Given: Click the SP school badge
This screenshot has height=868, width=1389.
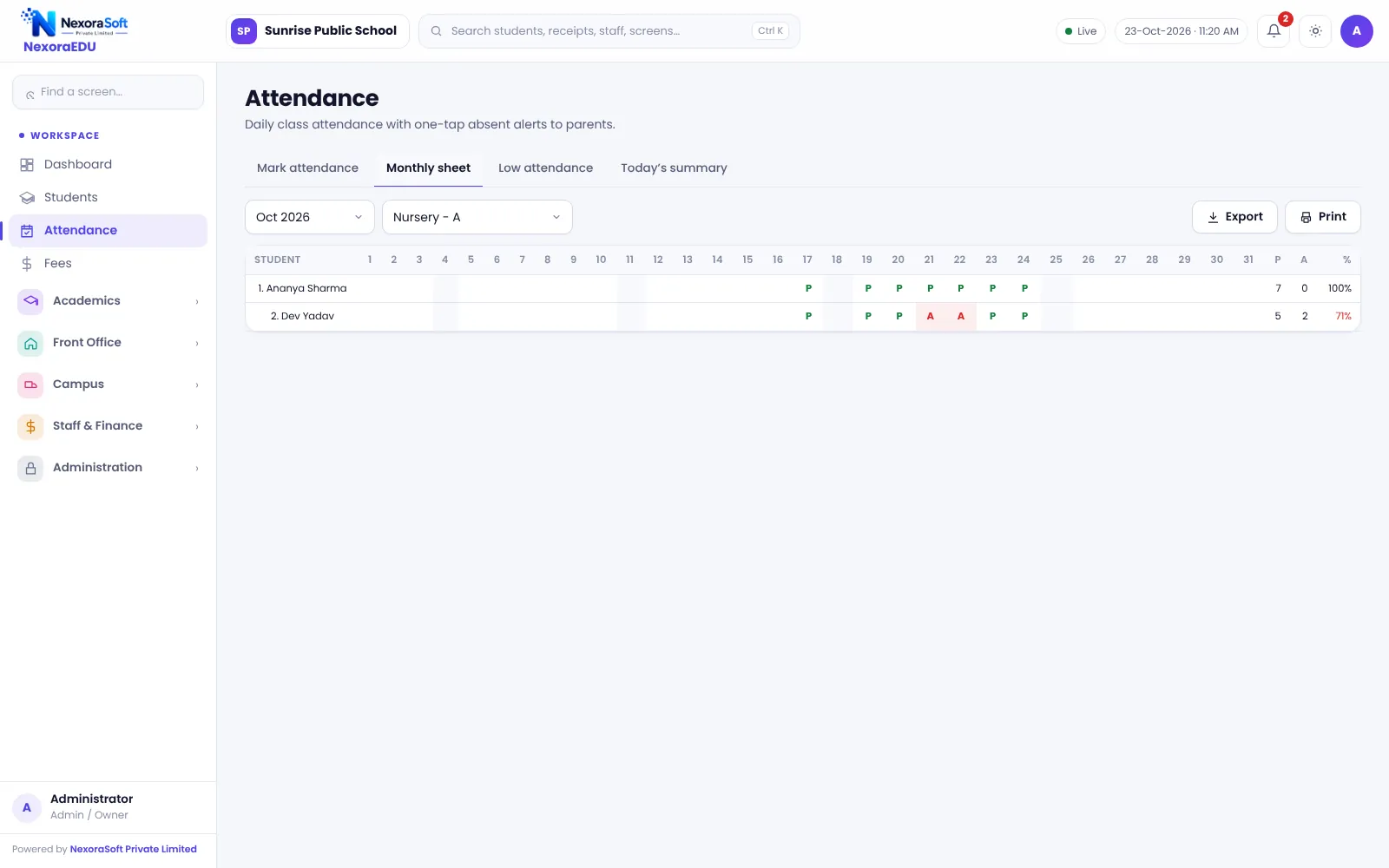Looking at the screenshot, I should click(244, 31).
